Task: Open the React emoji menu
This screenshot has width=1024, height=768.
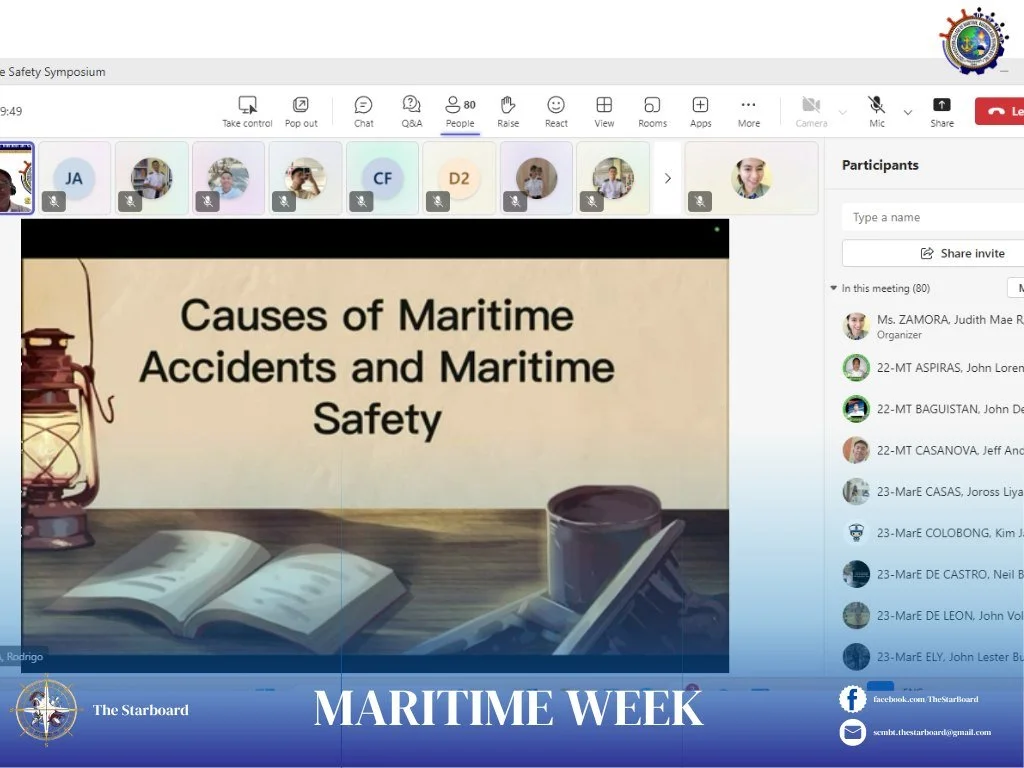Action: tap(556, 112)
